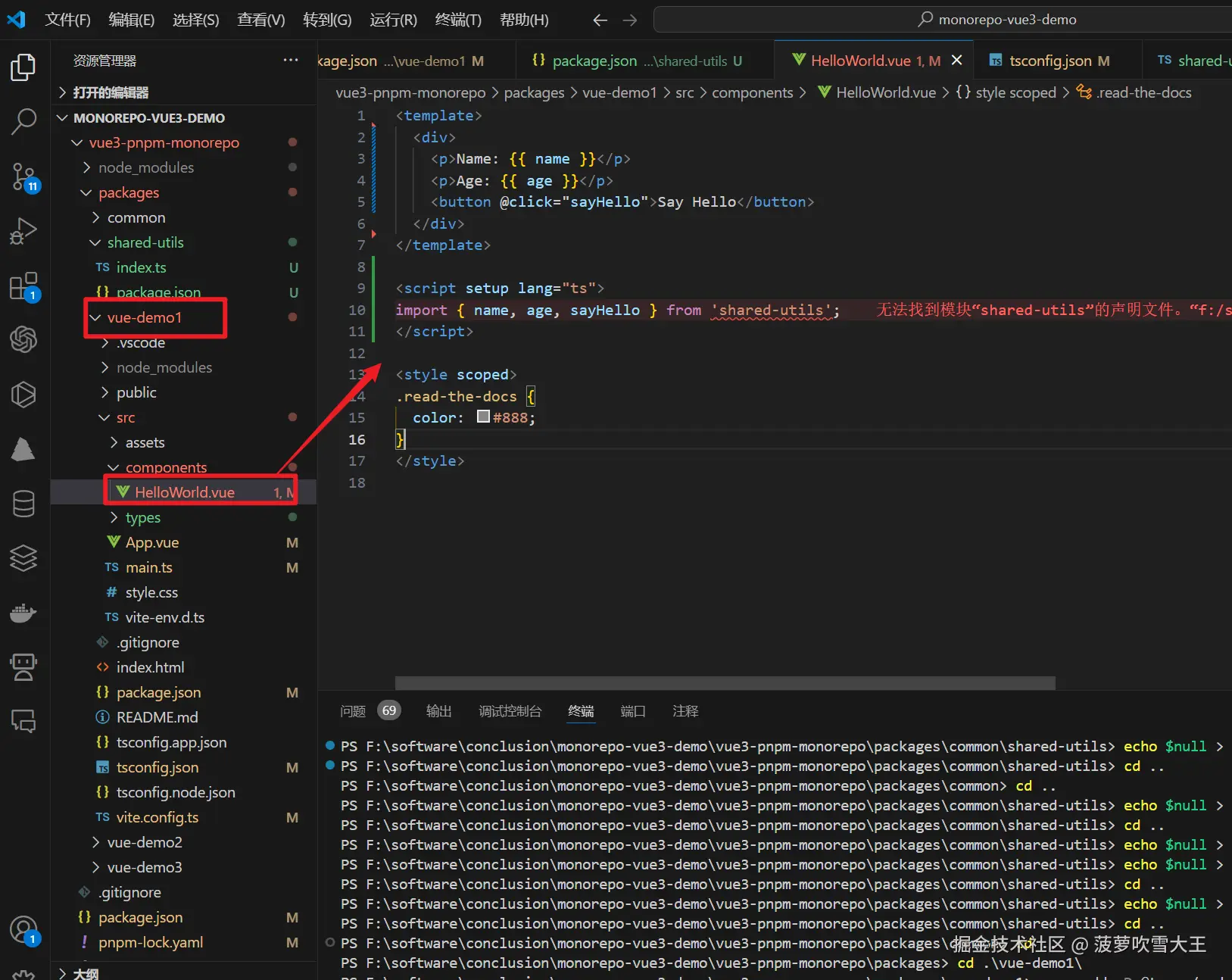Open Source Control view with 11 changes
Image resolution: width=1232 pixels, height=980 pixels.
(x=23, y=176)
